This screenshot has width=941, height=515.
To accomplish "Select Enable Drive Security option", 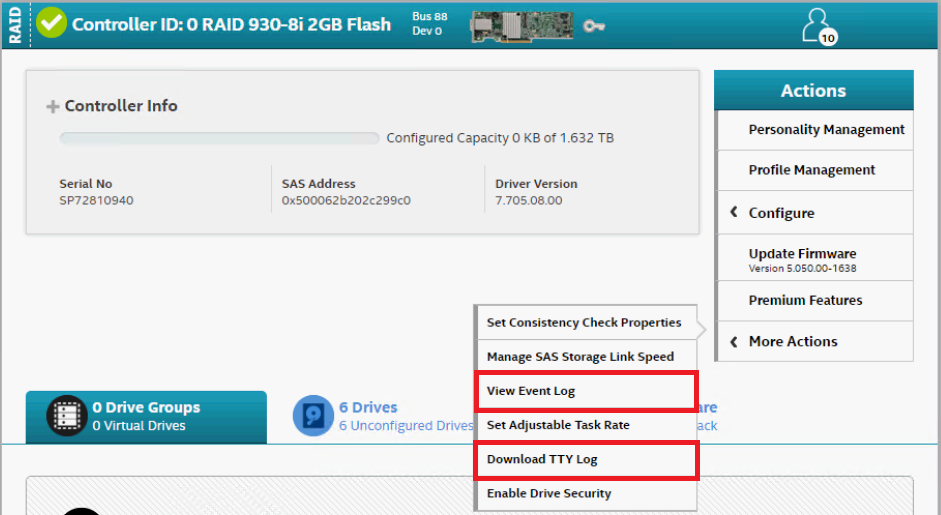I will pos(586,494).
